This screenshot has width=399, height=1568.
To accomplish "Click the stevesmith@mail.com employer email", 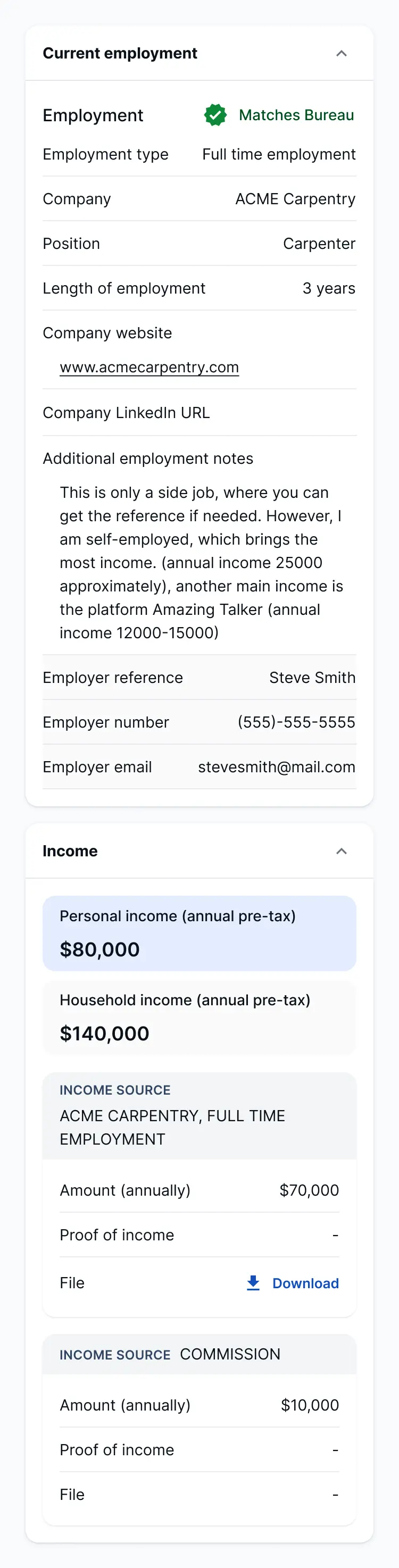I will 277,767.
